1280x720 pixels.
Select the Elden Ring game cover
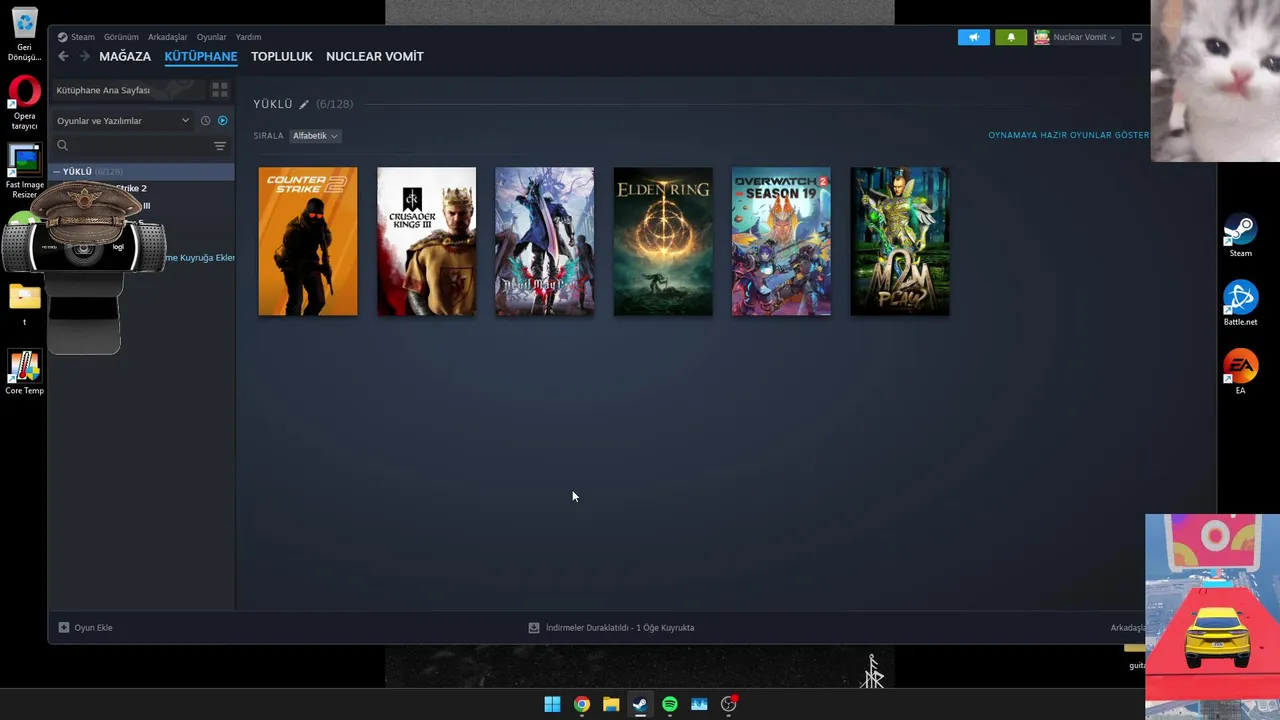(x=663, y=241)
